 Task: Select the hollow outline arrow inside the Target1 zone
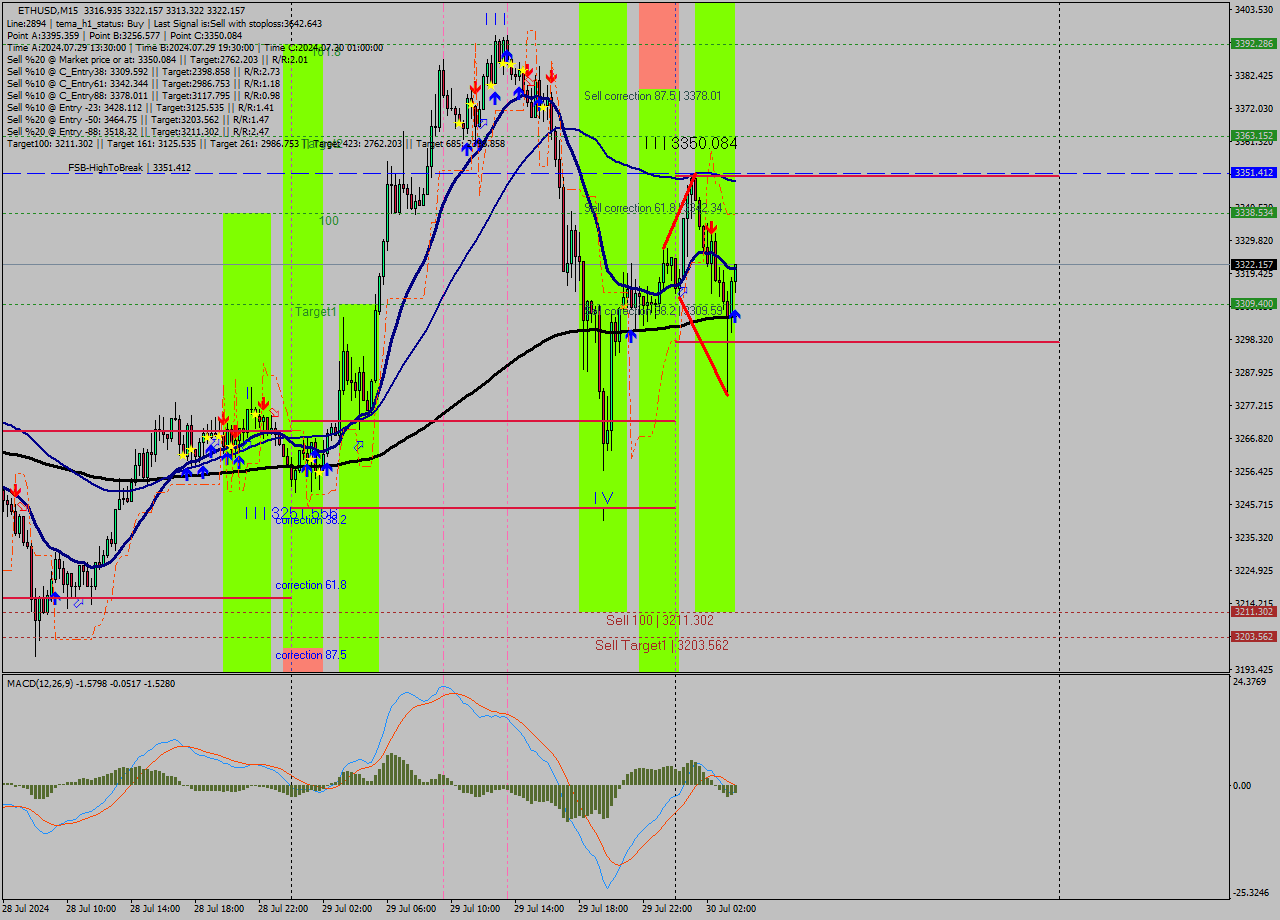pyautogui.click(x=358, y=446)
